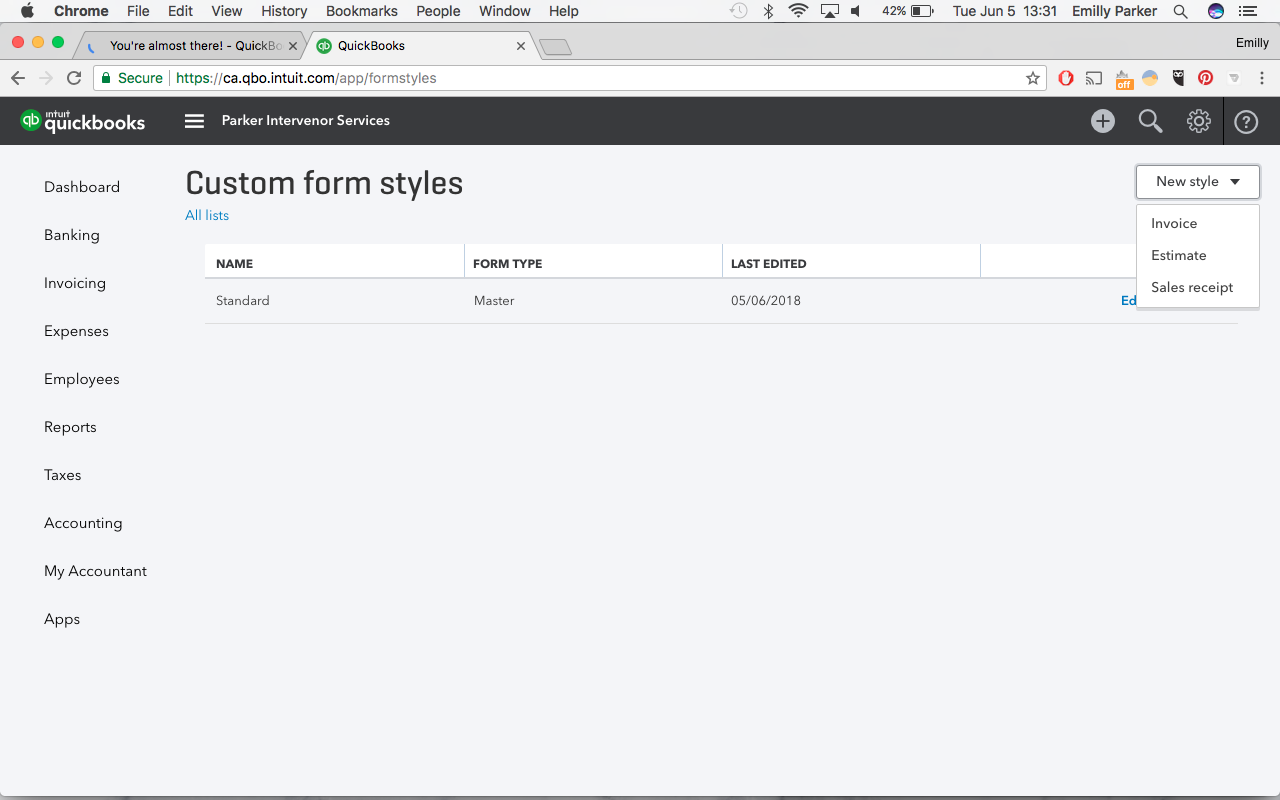
Task: Open the All lists link
Action: click(x=206, y=215)
